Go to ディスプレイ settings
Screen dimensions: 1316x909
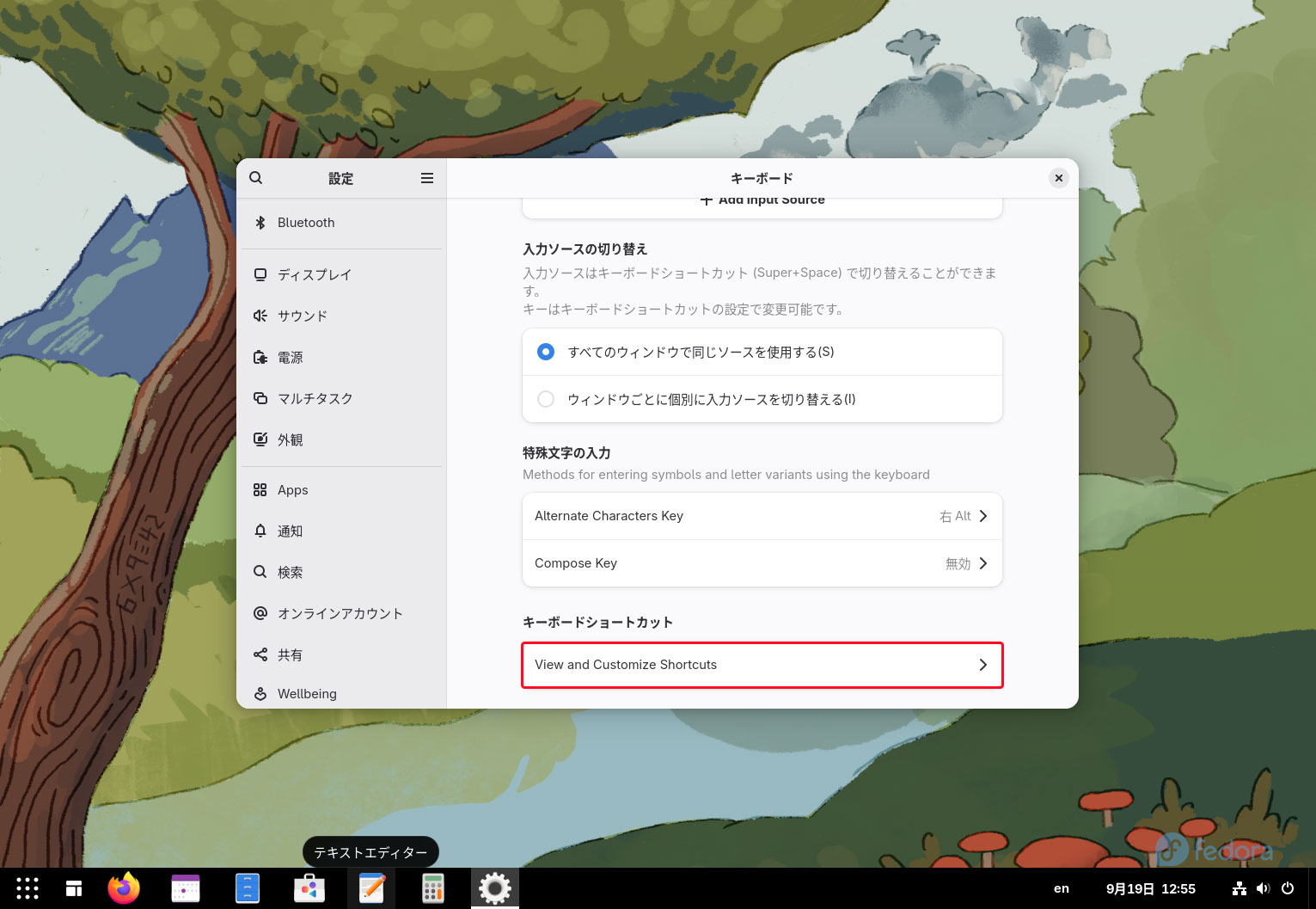point(341,274)
